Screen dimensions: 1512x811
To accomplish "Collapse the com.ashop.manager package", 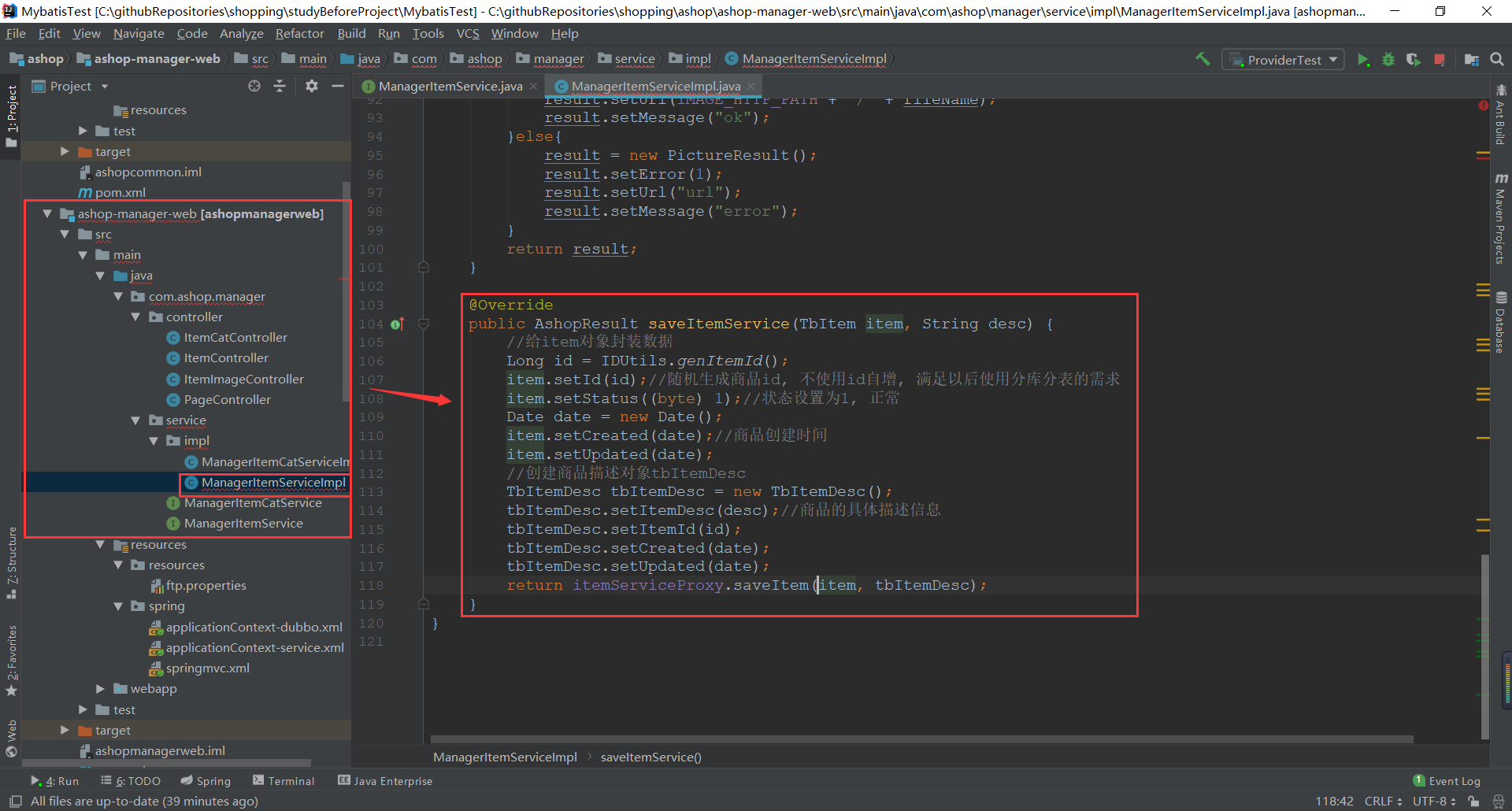I will click(118, 296).
